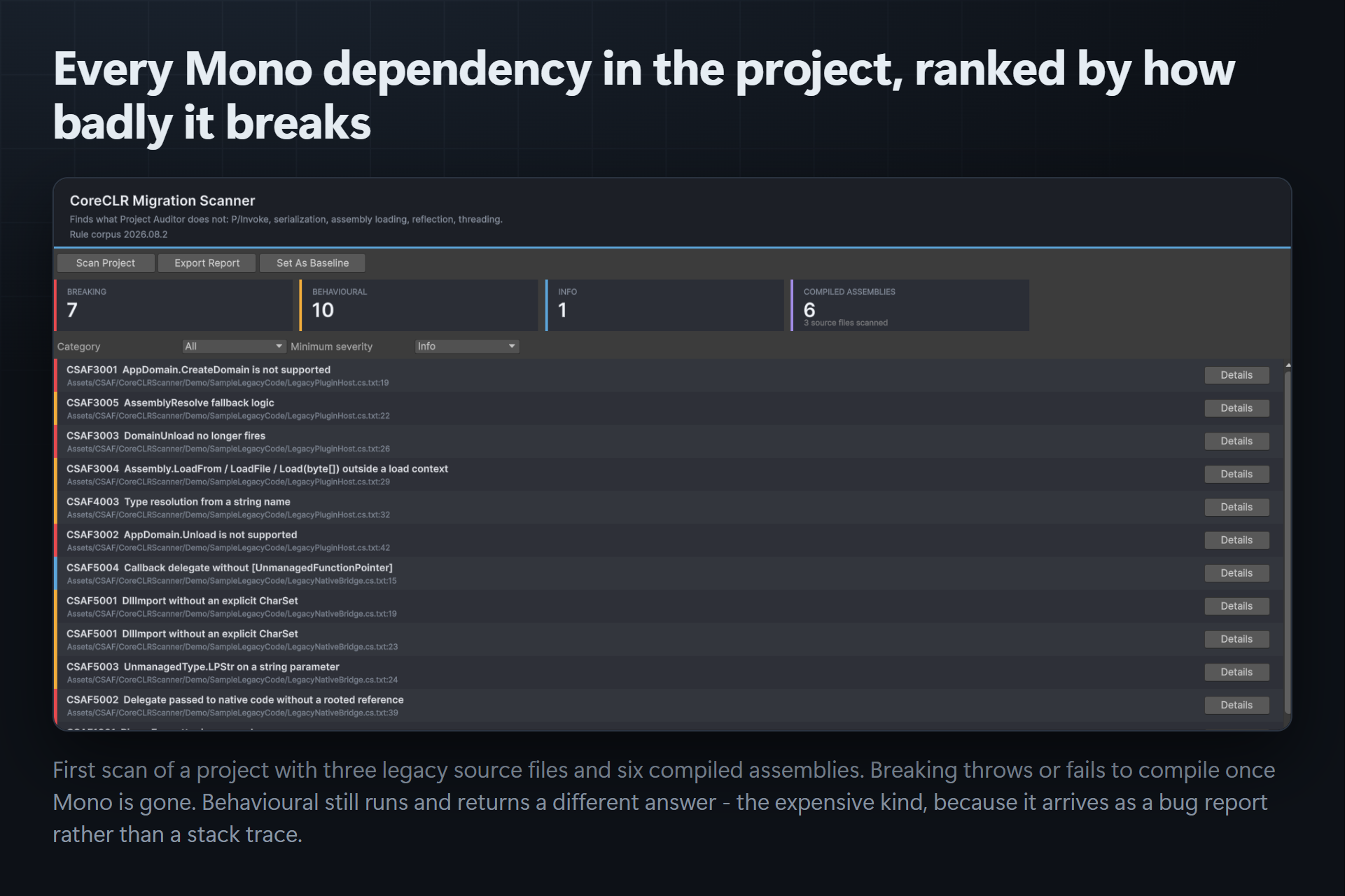The height and width of the screenshot is (896, 1345).
Task: Click file path LegacyPluginHost.cs.txt:29
Action: click(x=228, y=482)
